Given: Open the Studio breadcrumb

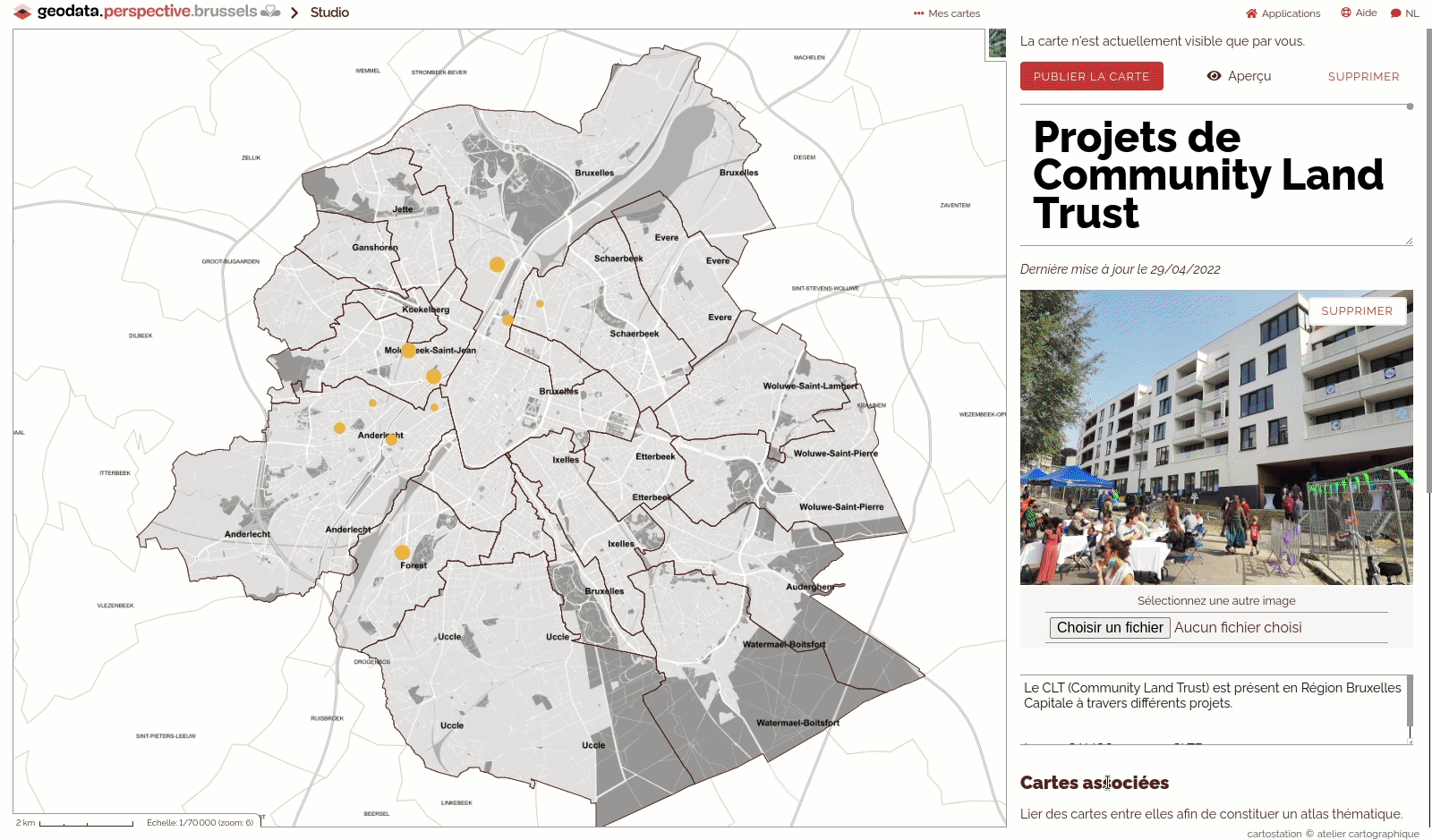Looking at the screenshot, I should coord(329,13).
